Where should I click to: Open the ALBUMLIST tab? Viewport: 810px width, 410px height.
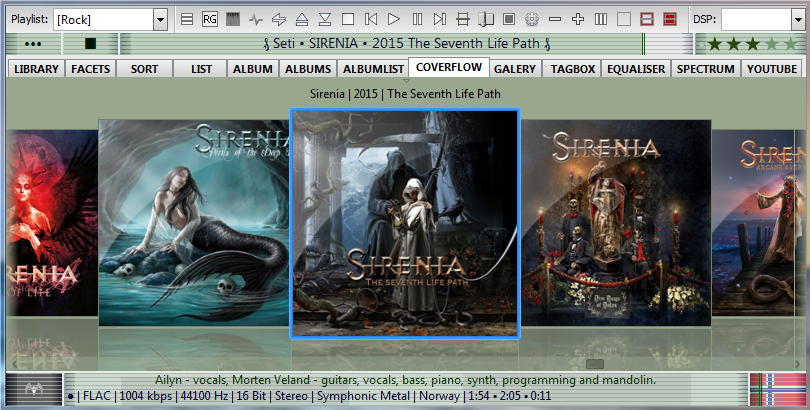(373, 69)
